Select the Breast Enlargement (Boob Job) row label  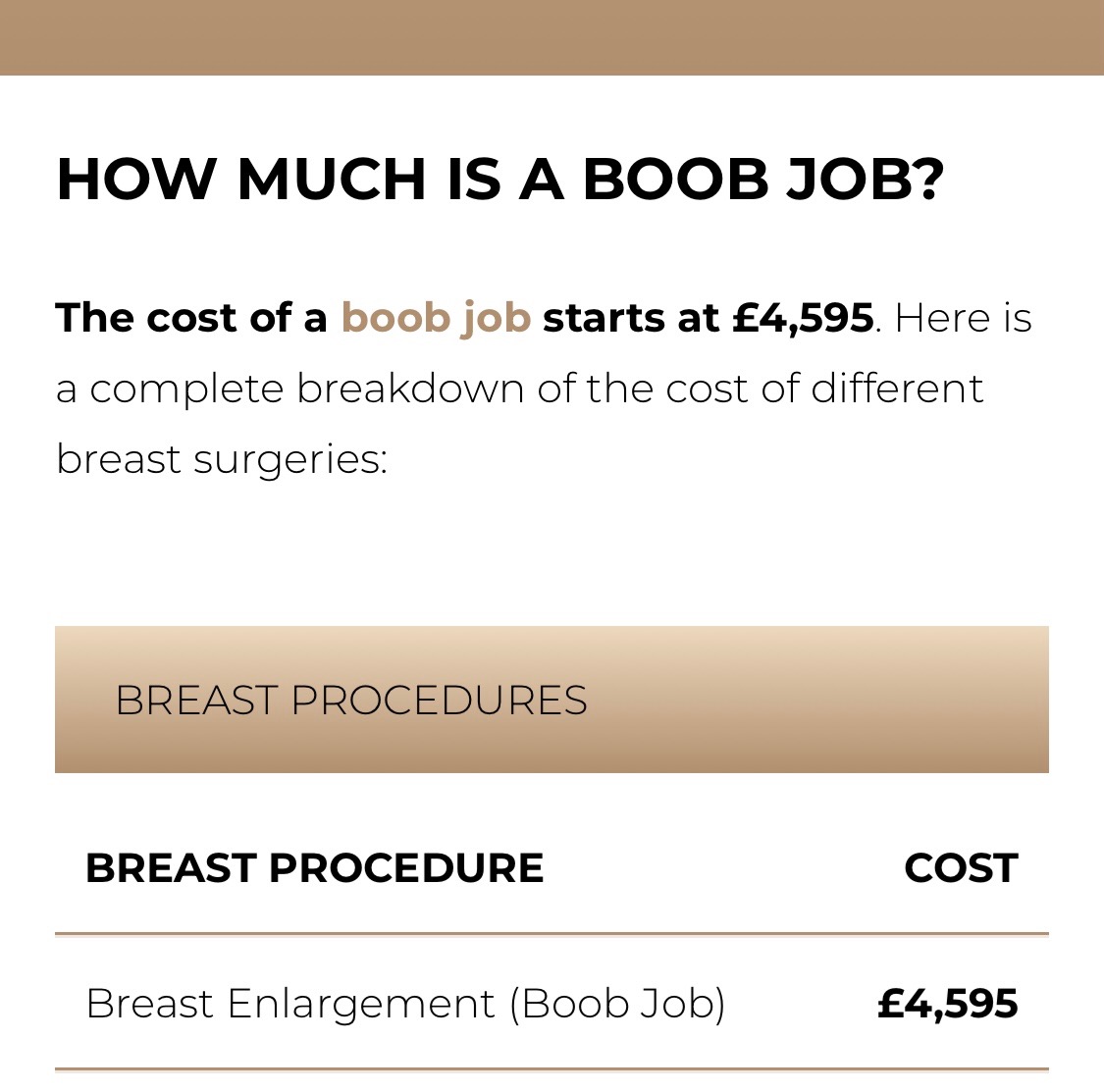pyautogui.click(x=404, y=1004)
